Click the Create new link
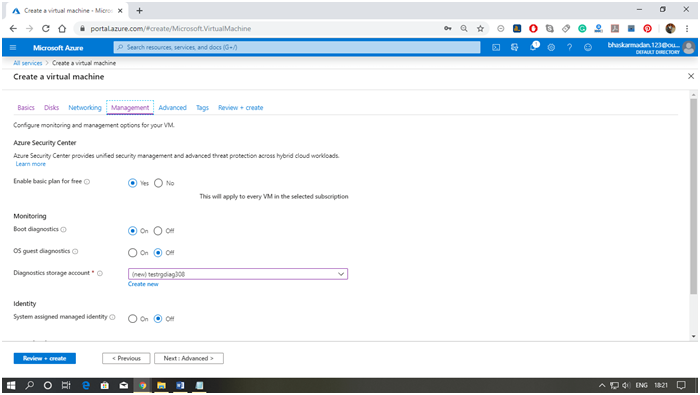The height and width of the screenshot is (395, 700). (x=143, y=284)
